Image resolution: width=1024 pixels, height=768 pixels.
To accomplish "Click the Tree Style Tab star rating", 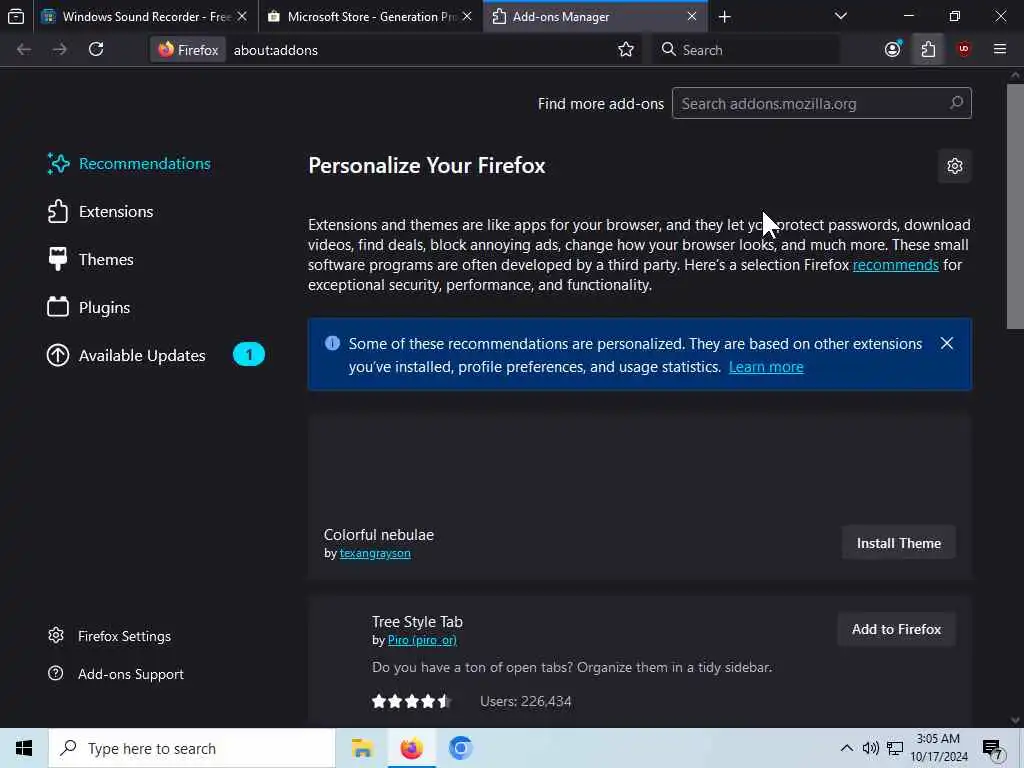I will [411, 701].
